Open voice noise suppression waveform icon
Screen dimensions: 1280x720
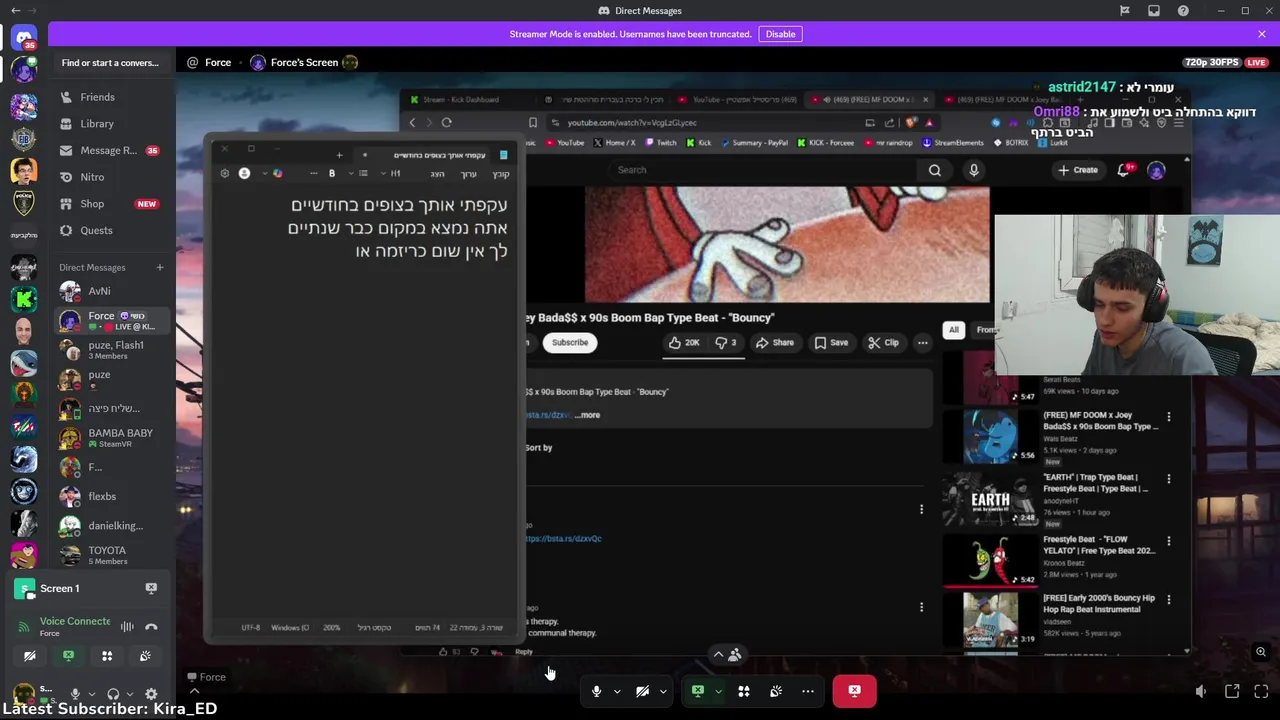pyautogui.click(x=127, y=627)
